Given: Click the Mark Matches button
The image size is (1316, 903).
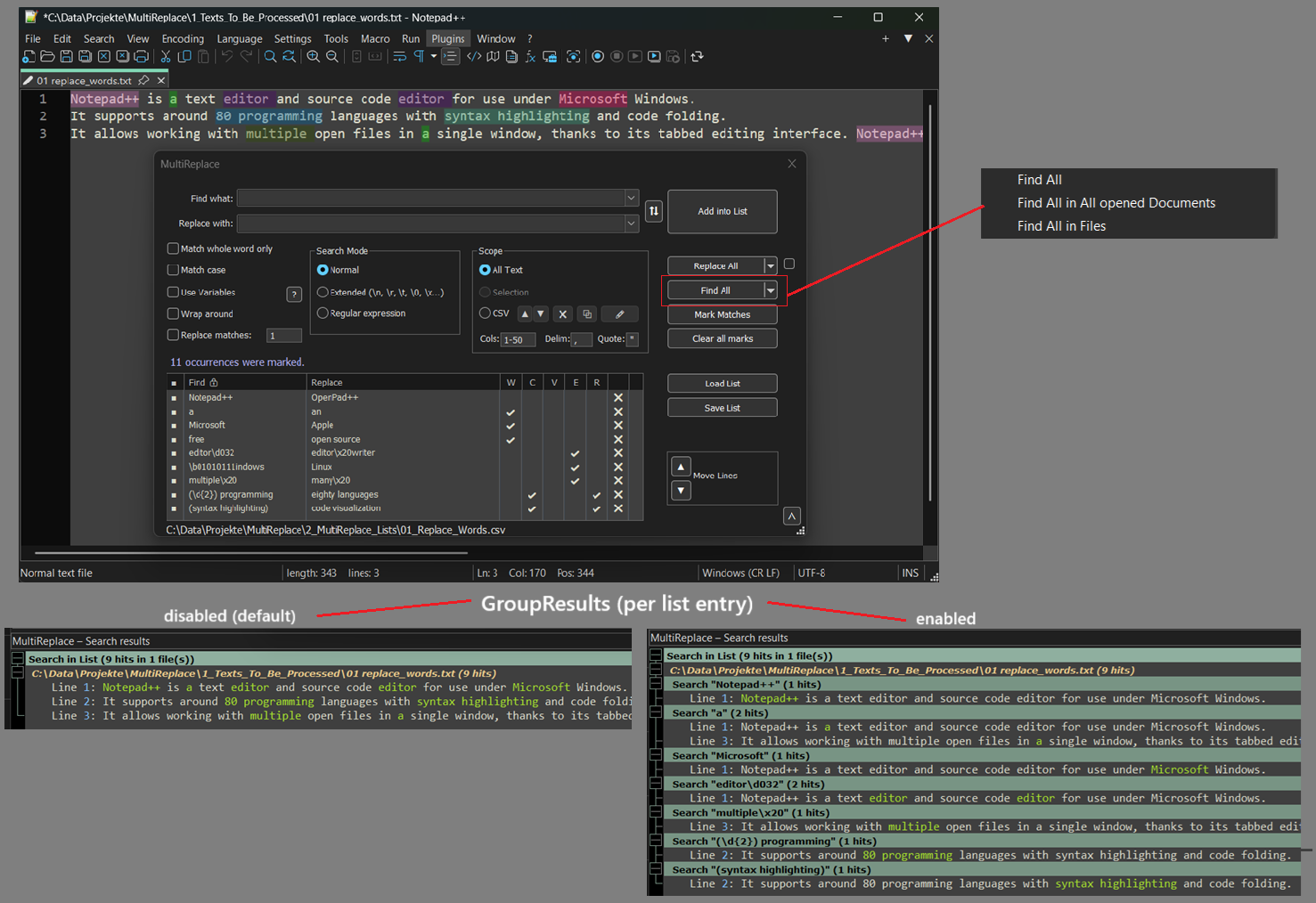Looking at the screenshot, I should (723, 314).
